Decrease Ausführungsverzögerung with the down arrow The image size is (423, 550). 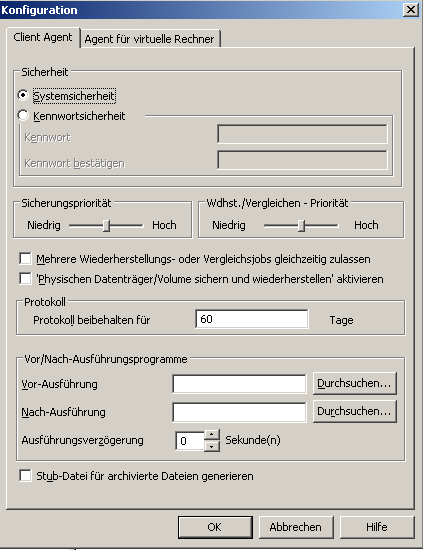[x=212, y=446]
